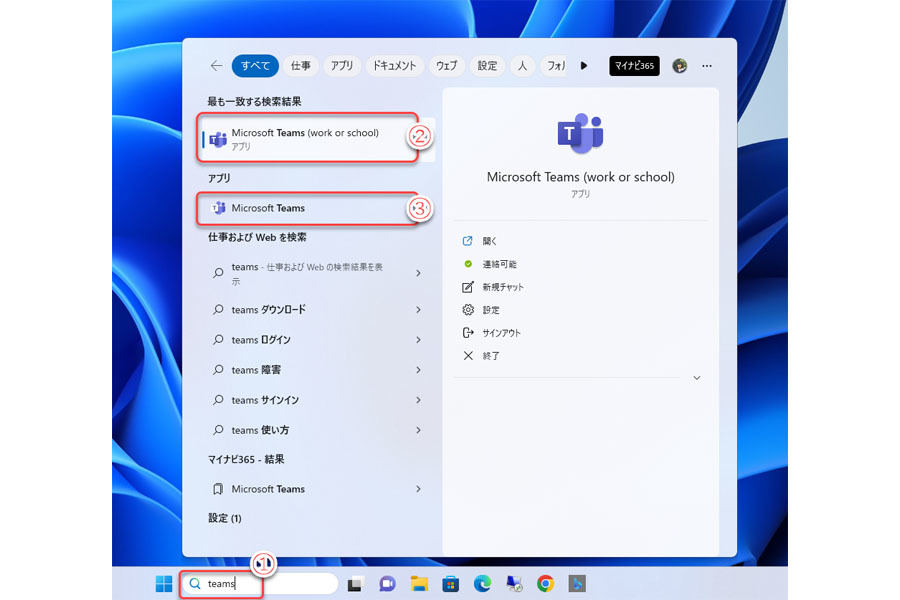
Task: Click the 連絡可能 status entry
Action: pos(499,264)
